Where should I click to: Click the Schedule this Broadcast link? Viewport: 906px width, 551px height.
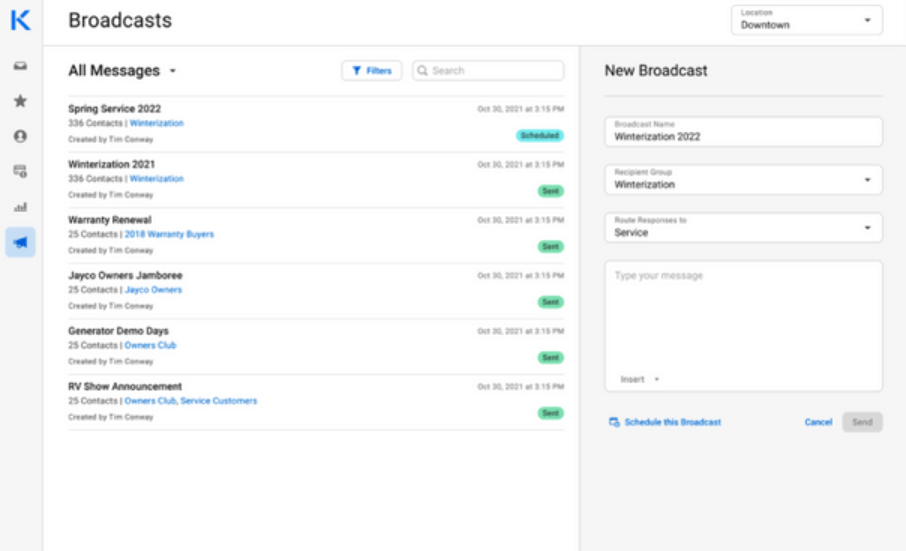[672, 422]
